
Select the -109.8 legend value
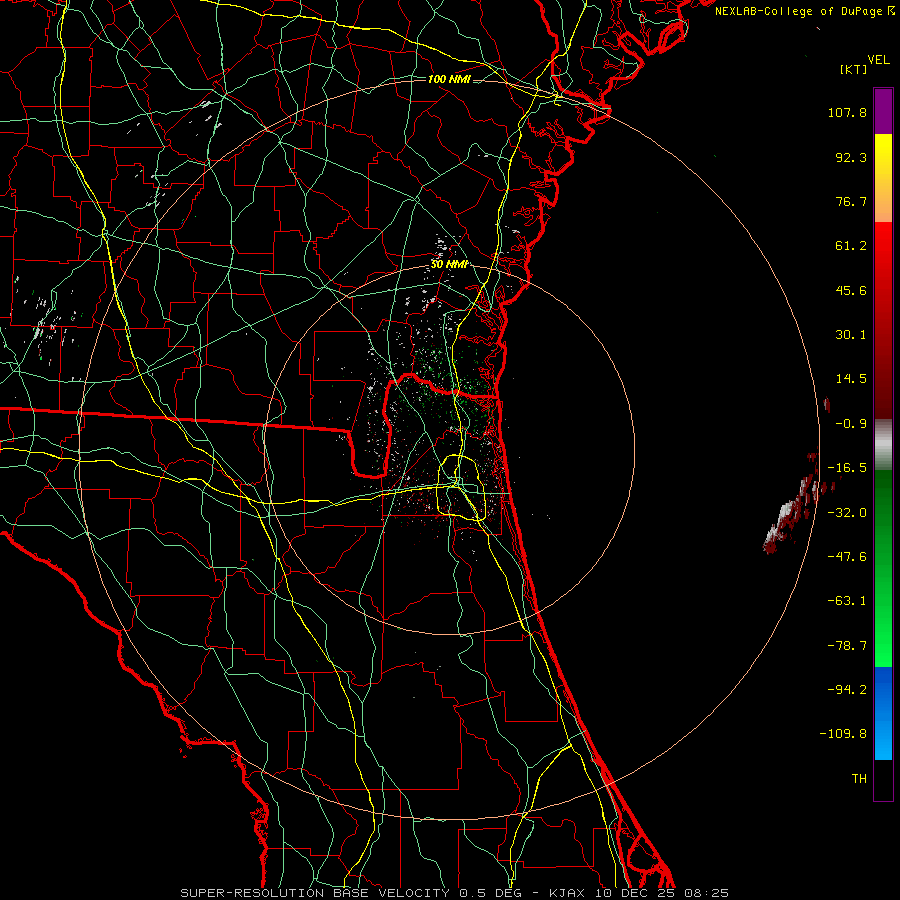[x=844, y=734]
